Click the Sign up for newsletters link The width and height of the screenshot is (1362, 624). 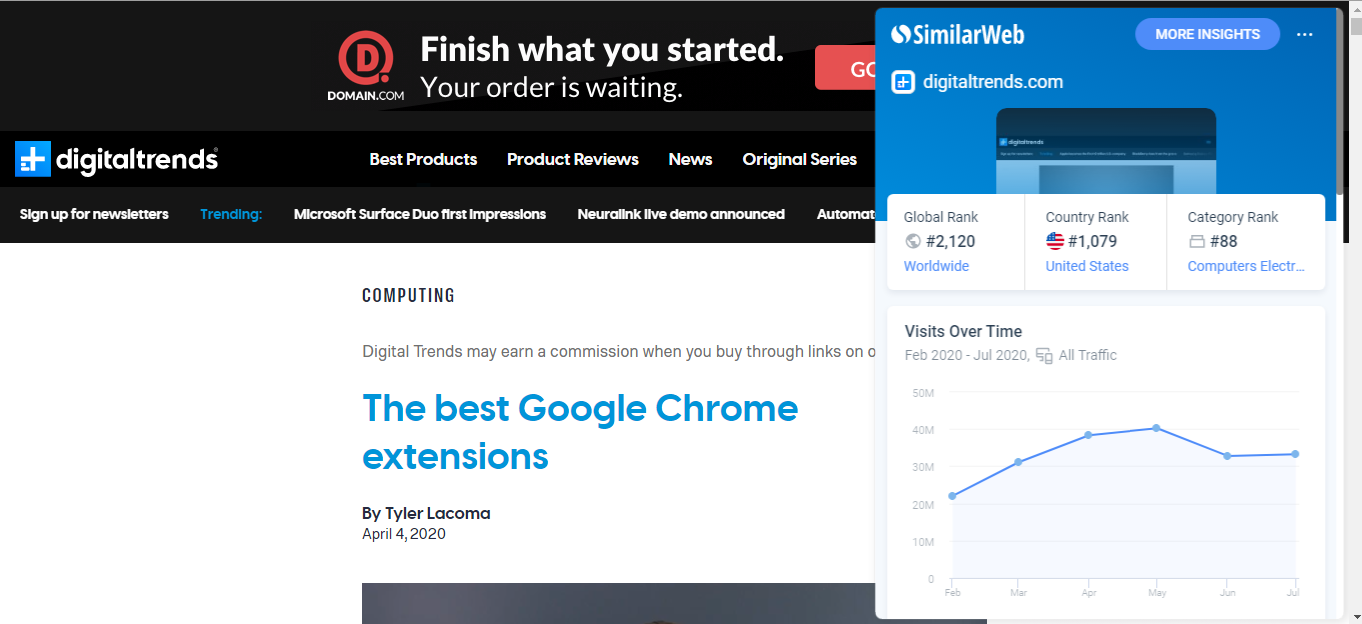(94, 214)
